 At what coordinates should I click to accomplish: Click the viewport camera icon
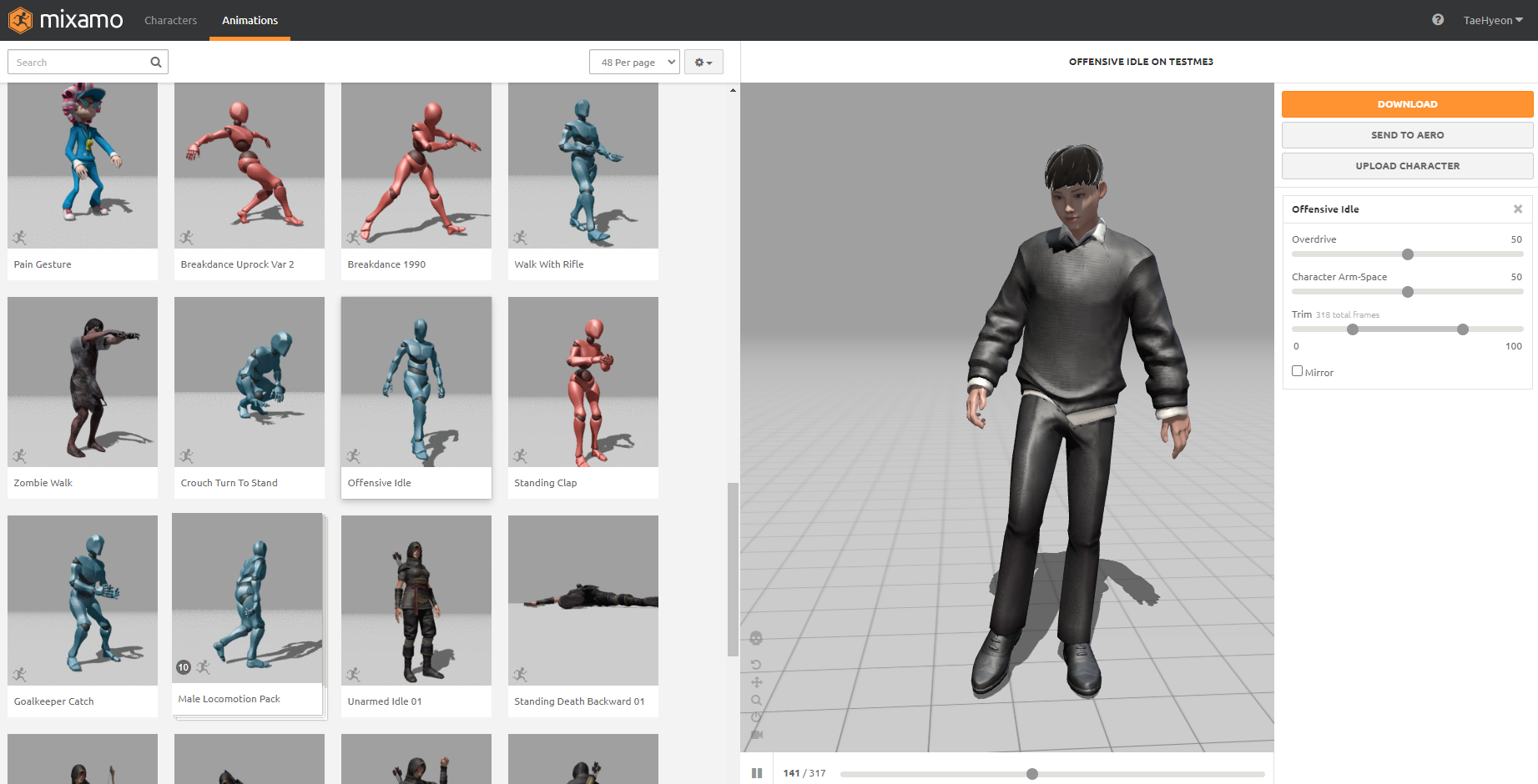tap(756, 735)
